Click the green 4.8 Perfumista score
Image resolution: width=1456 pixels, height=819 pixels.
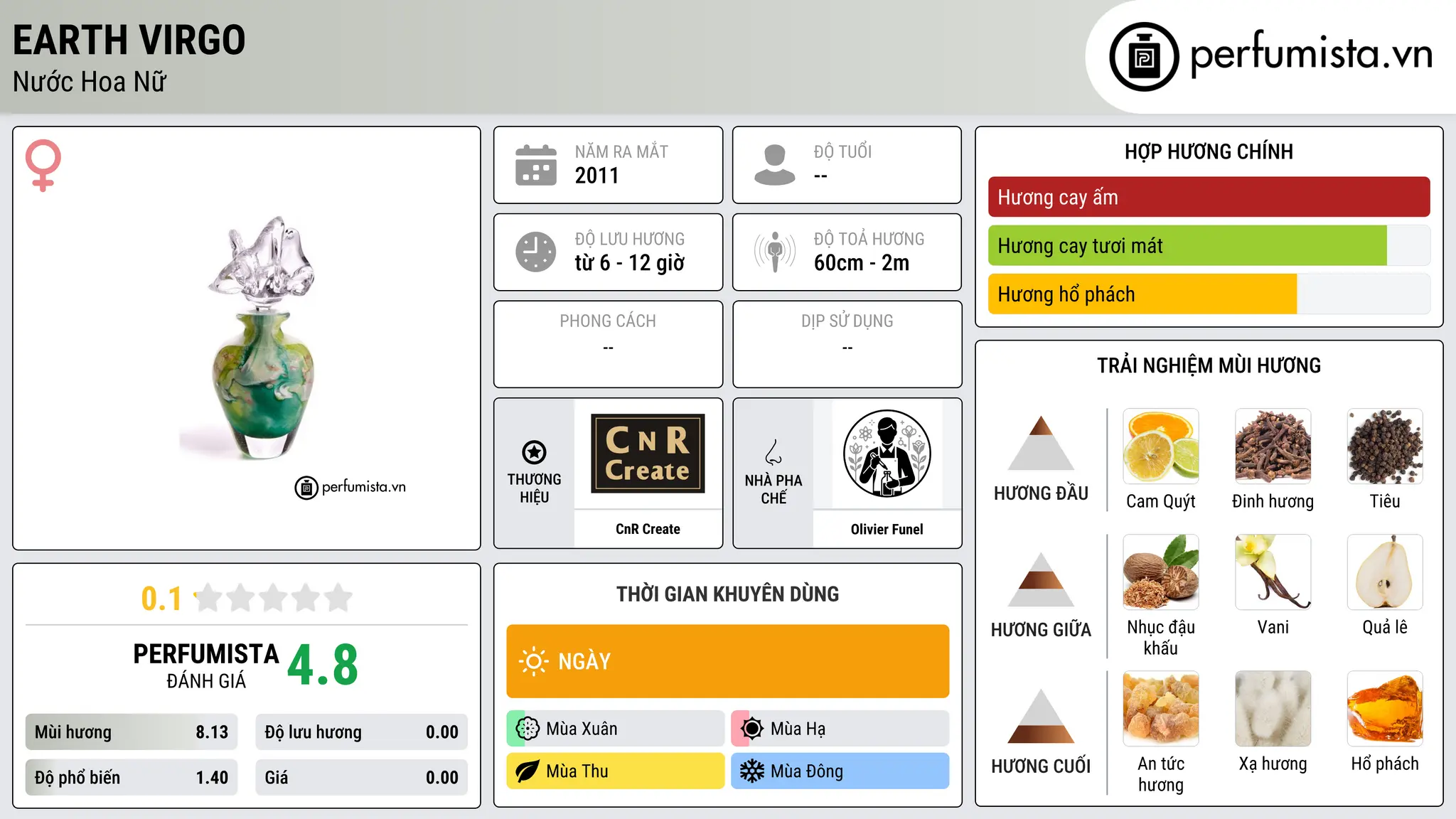[323, 665]
